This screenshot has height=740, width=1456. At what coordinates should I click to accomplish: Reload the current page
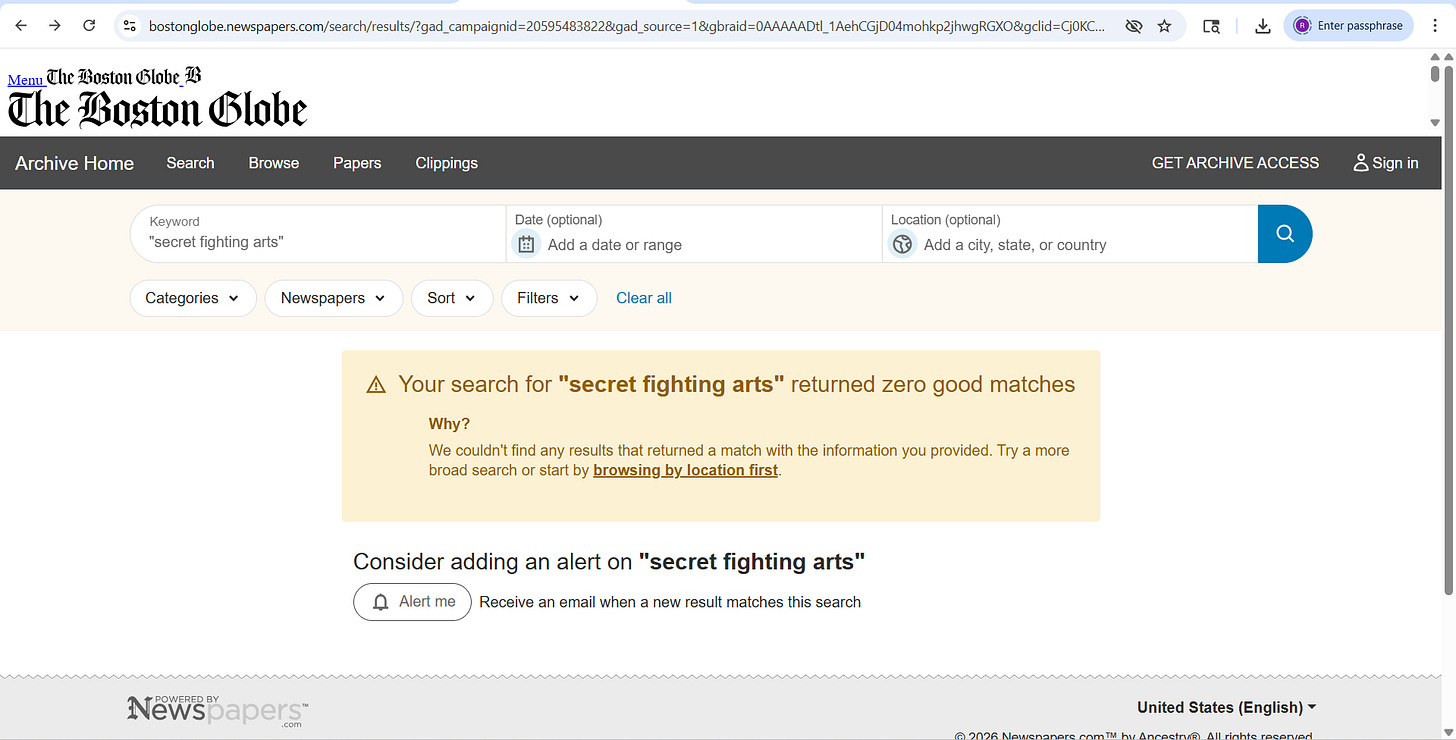coord(89,26)
